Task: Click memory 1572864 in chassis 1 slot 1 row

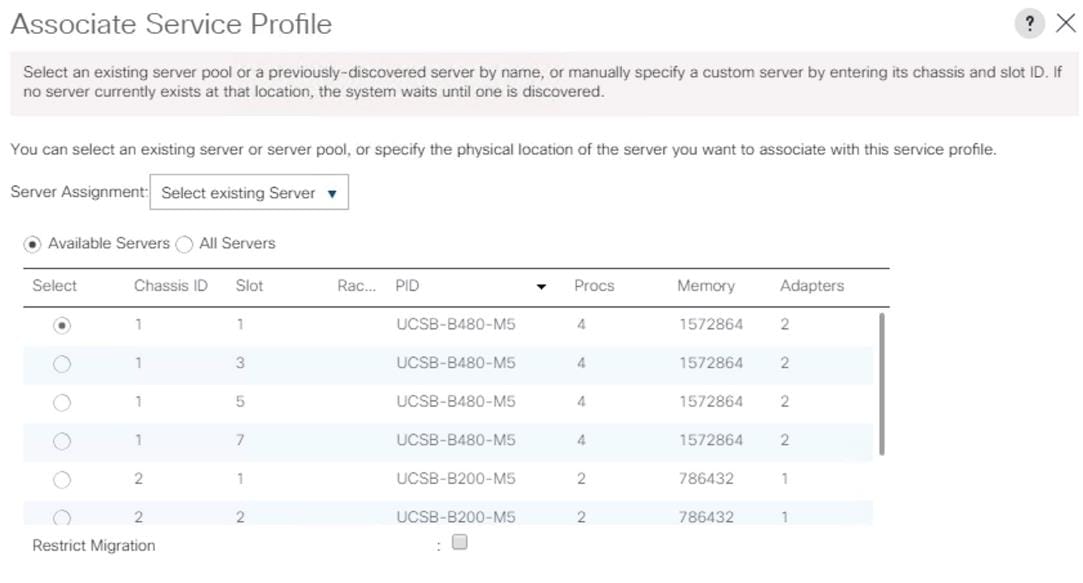Action: [711, 325]
